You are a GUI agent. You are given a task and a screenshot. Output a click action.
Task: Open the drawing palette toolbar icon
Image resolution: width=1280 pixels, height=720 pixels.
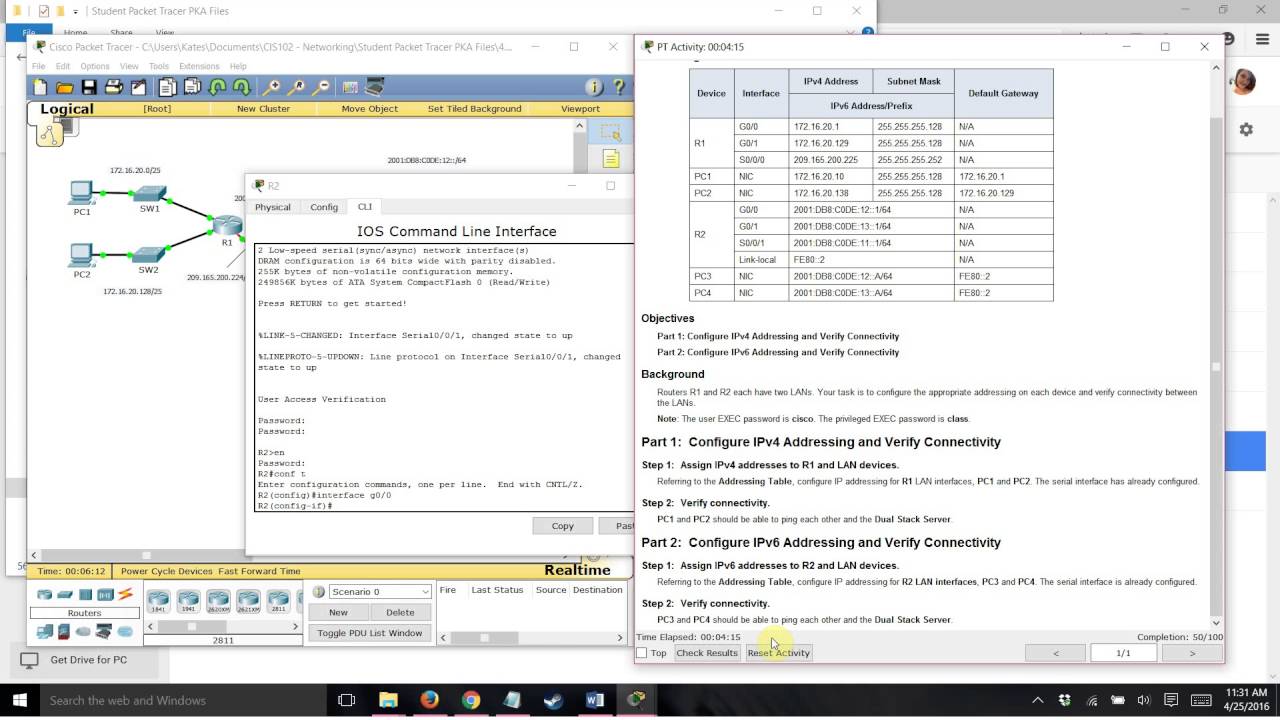350,87
